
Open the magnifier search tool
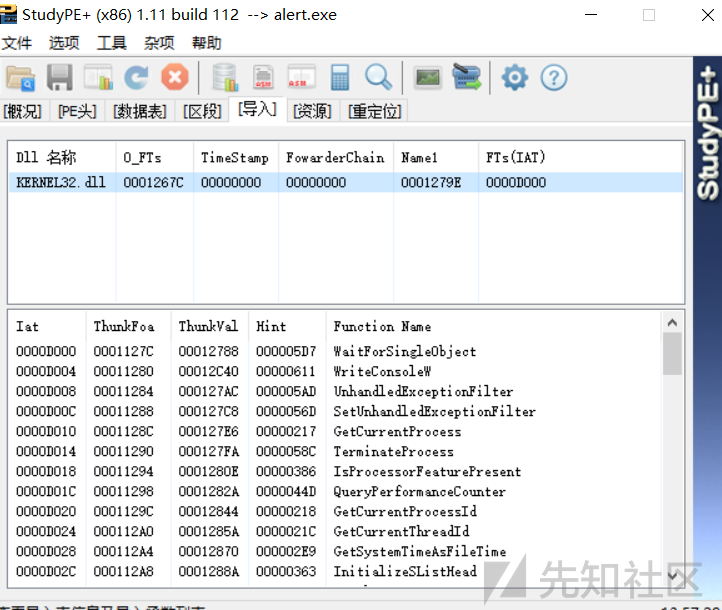[x=378, y=77]
